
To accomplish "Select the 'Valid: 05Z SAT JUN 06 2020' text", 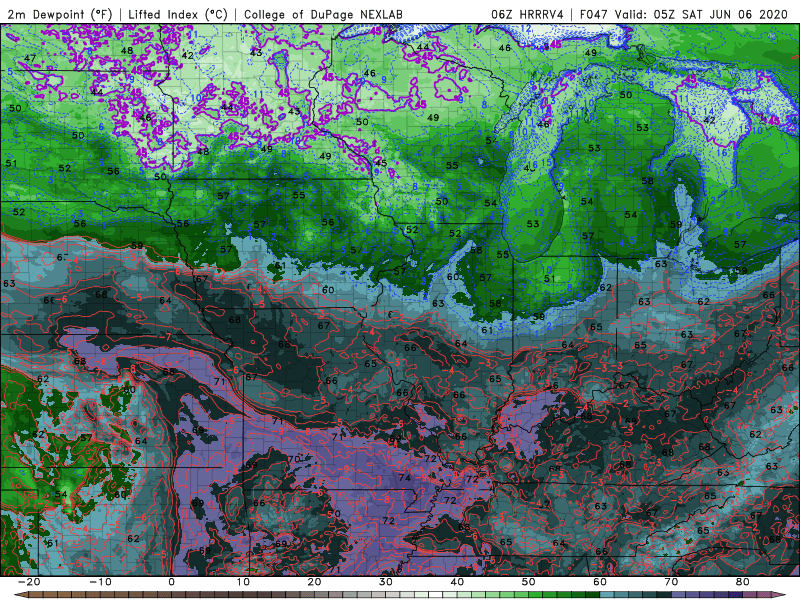I will (702, 14).
